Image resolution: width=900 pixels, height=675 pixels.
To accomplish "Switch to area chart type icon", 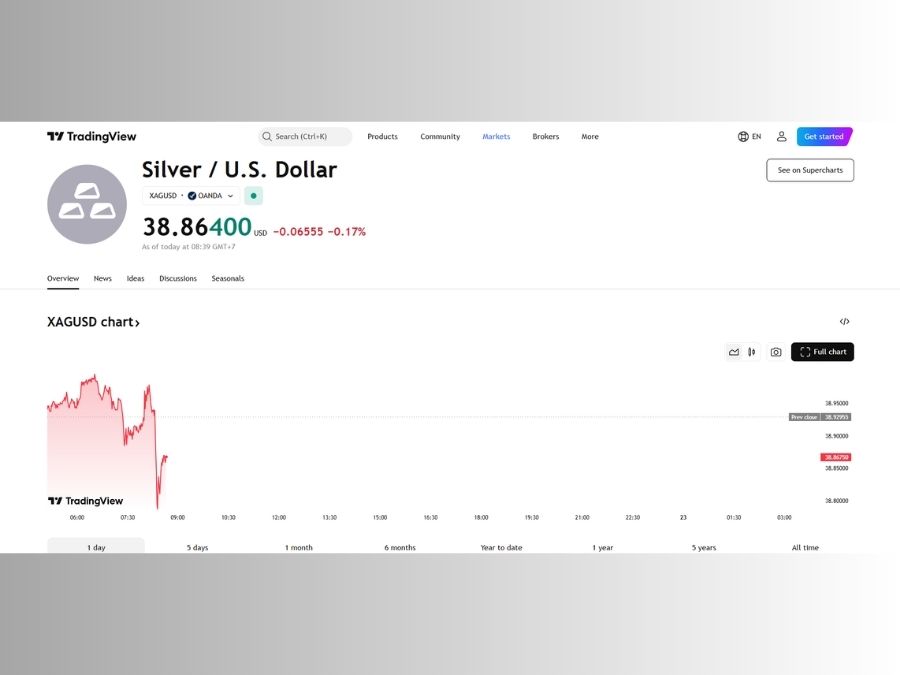I will pos(734,352).
